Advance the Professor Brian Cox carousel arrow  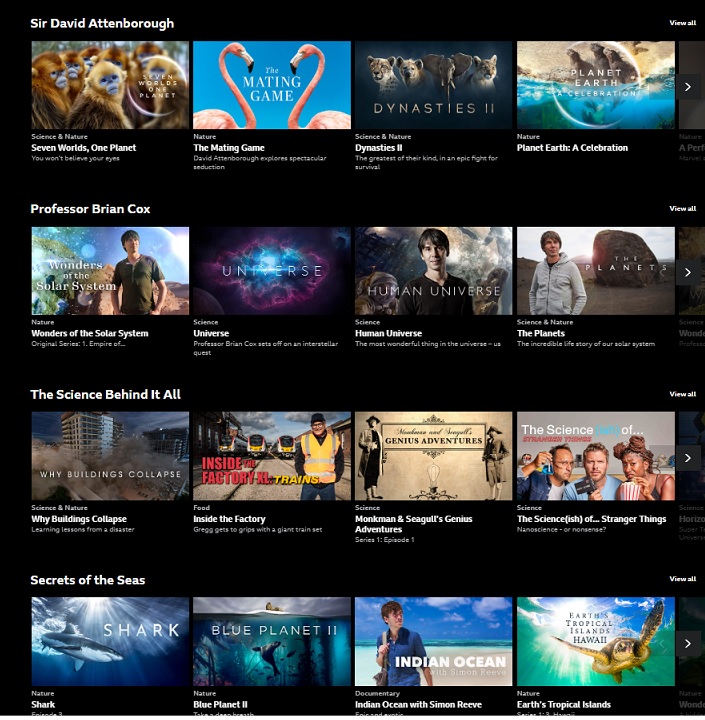click(x=688, y=272)
